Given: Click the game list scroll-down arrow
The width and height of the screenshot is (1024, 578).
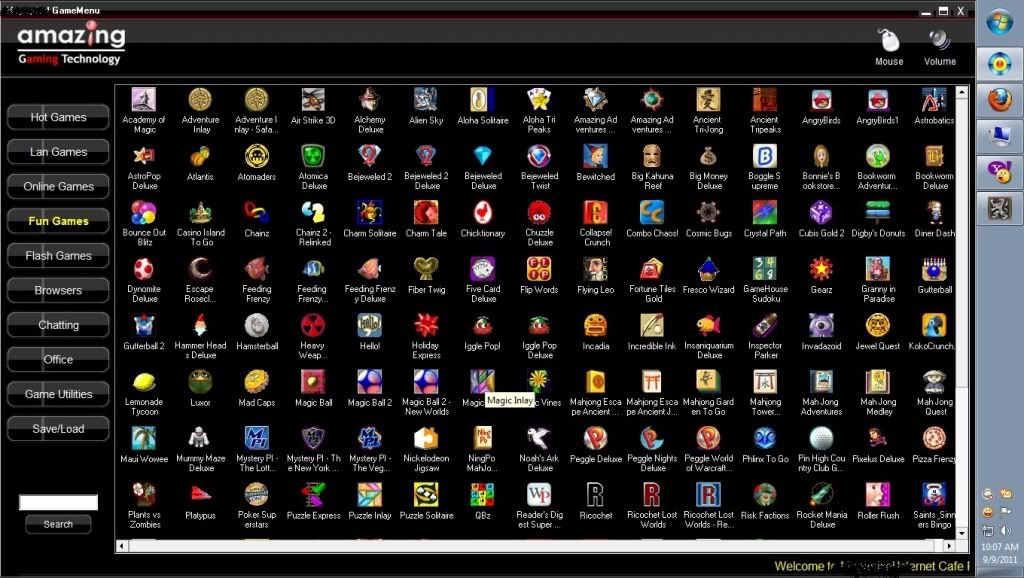Looking at the screenshot, I should (961, 533).
